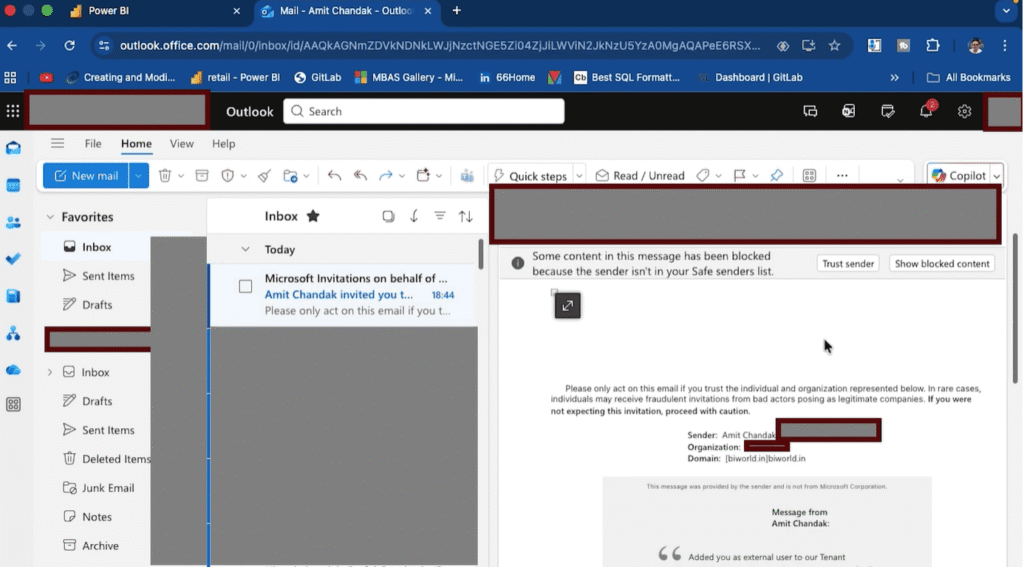Open the OneDrive cloud app in the sidebar
This screenshot has height=567, width=1024.
point(13,370)
